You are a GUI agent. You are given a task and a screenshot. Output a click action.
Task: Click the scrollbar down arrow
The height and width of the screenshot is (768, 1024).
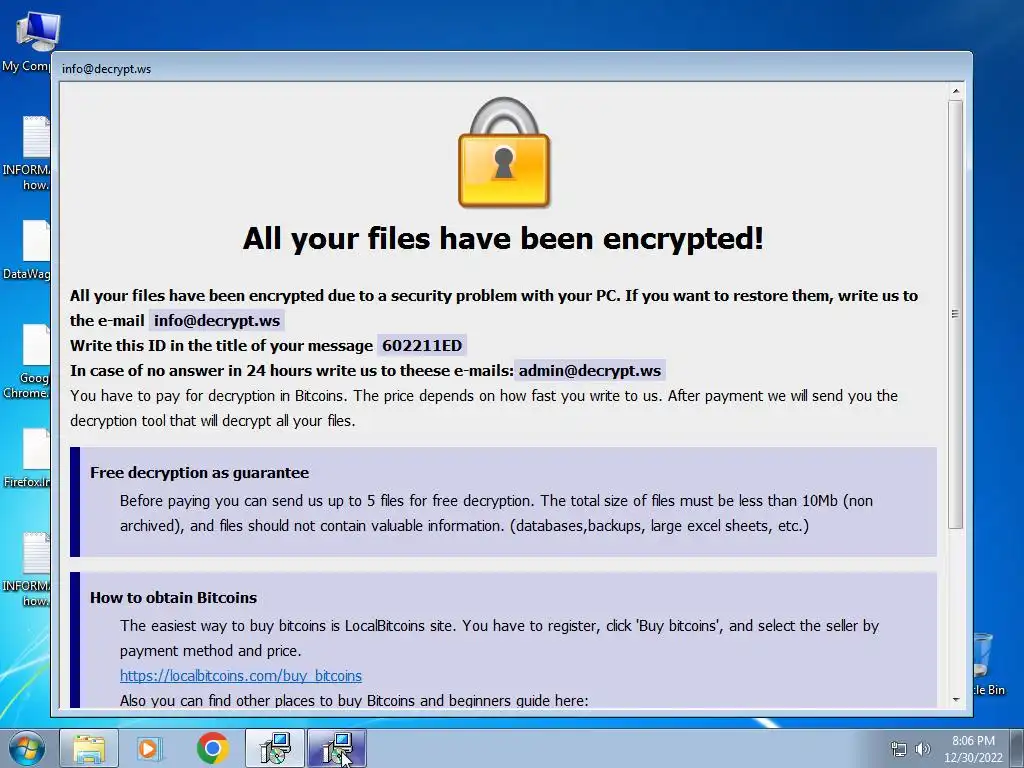pos(955,699)
